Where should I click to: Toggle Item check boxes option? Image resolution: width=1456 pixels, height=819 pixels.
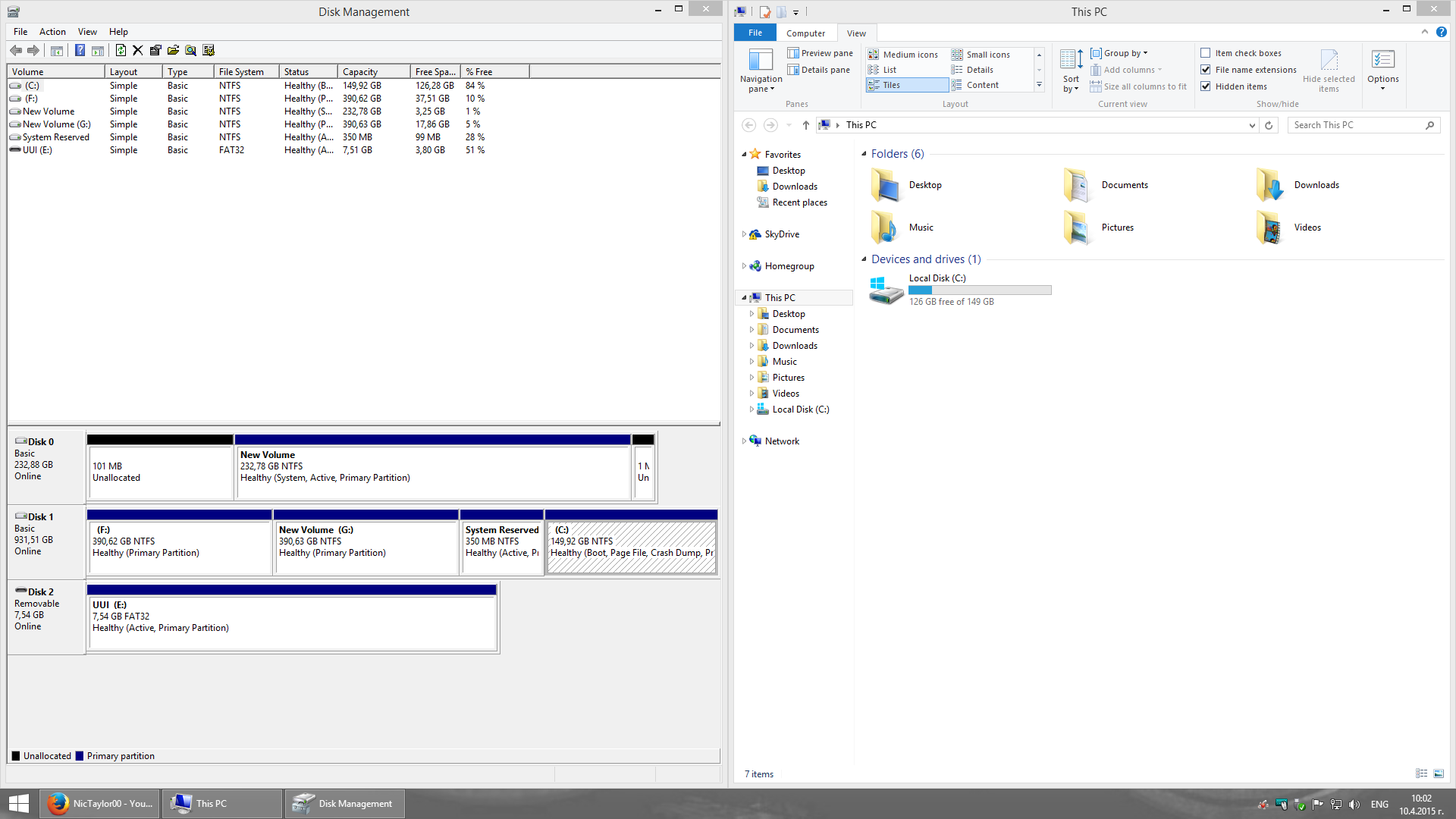(1205, 52)
